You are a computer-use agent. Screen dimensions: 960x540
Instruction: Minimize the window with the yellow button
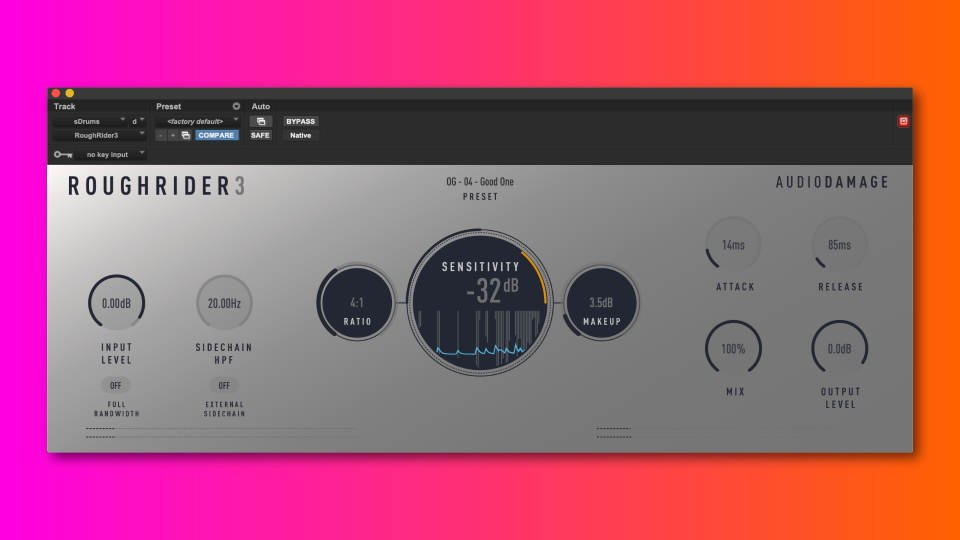(x=70, y=93)
